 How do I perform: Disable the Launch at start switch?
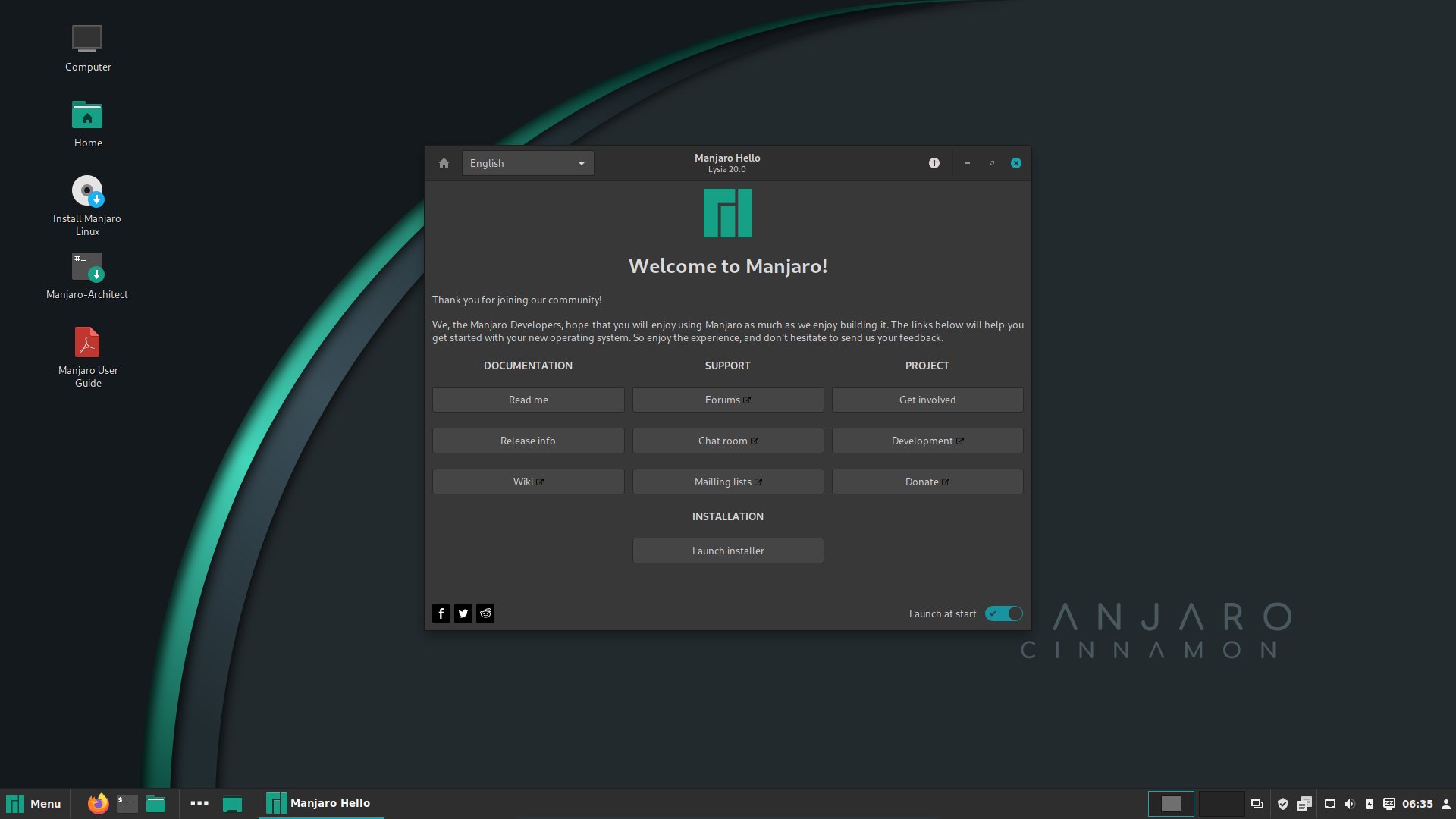1003,613
